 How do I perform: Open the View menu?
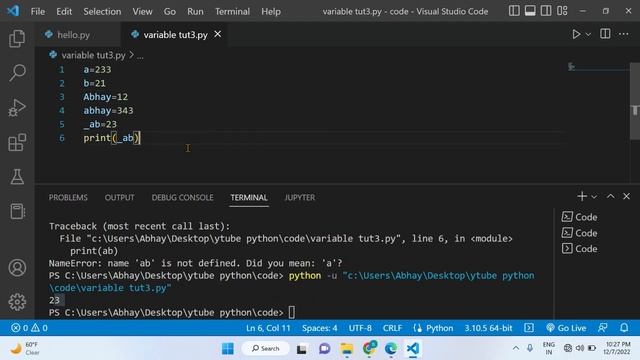142,11
